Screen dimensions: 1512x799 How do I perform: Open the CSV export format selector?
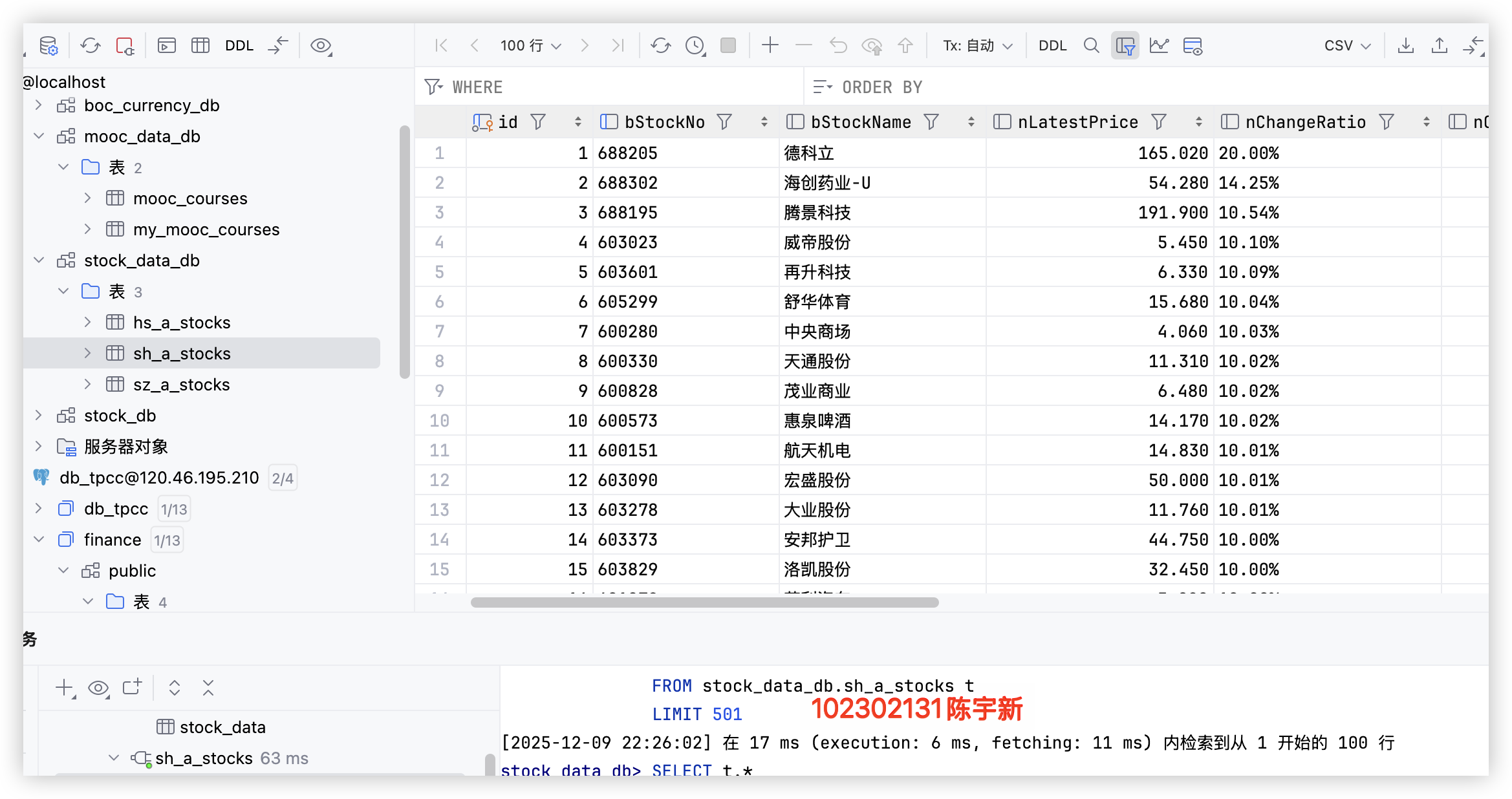coord(1347,46)
